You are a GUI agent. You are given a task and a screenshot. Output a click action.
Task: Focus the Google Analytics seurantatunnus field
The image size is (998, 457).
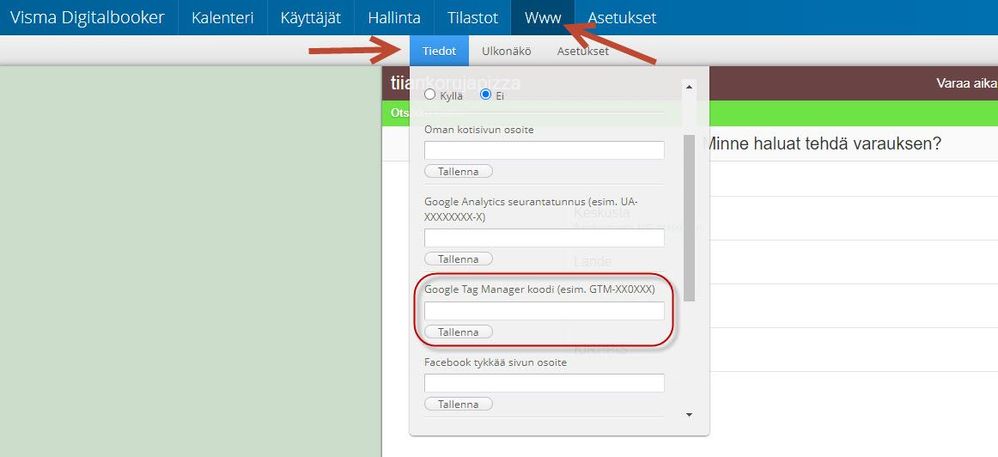(x=544, y=238)
